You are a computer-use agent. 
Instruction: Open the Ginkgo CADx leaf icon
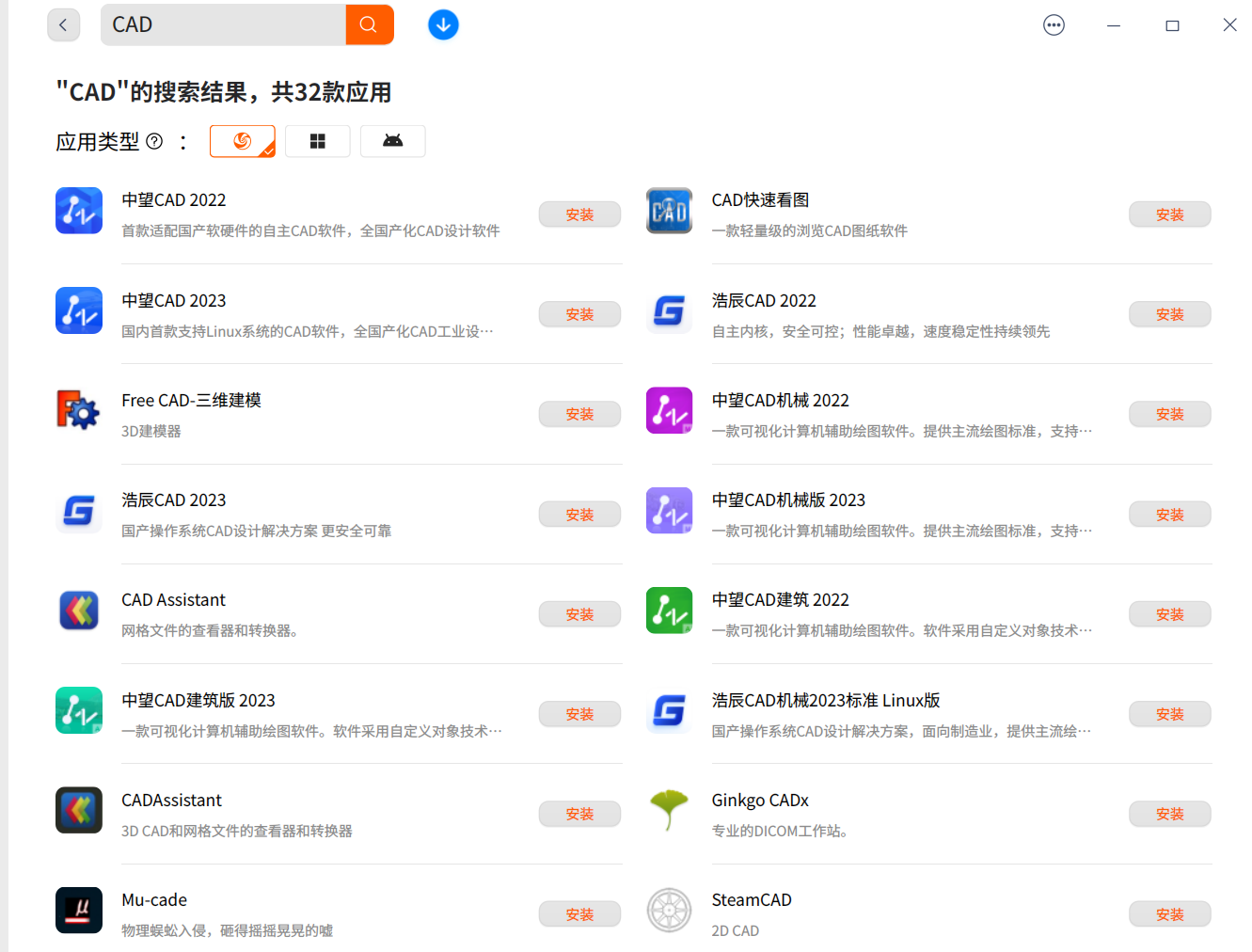tap(669, 810)
